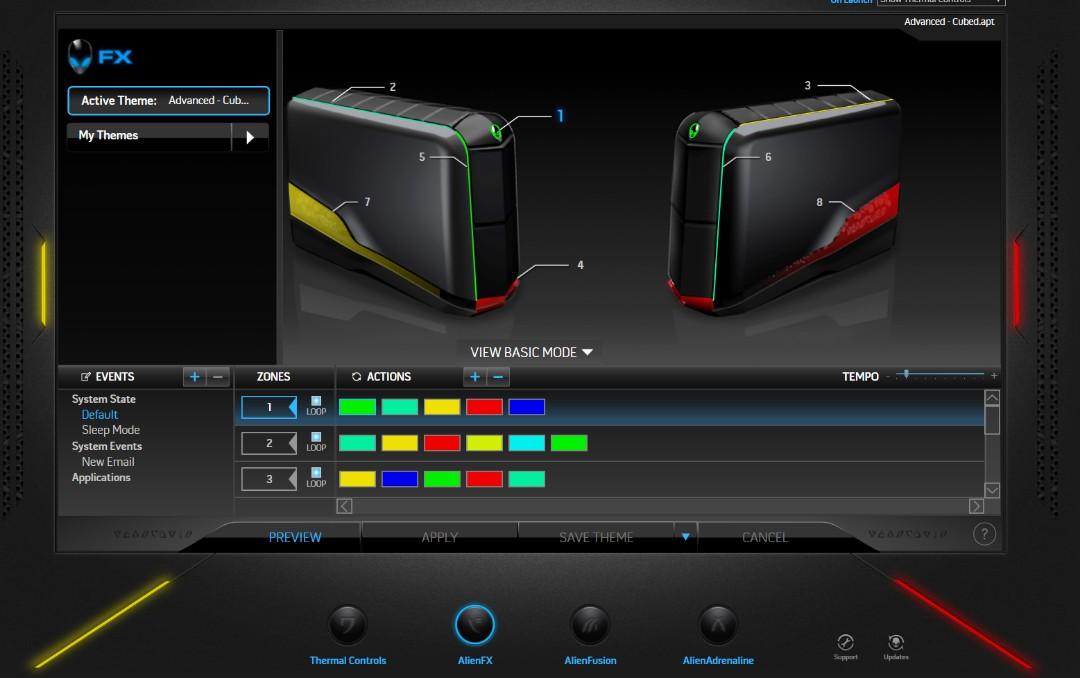Open AlienFusion from the bottom dock

click(x=589, y=625)
